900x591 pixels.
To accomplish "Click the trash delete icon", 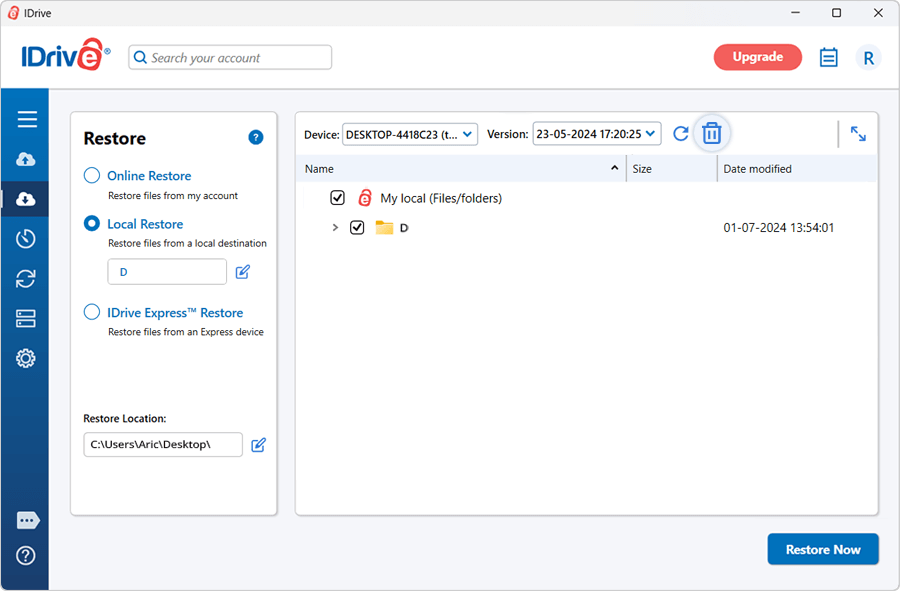I will point(712,133).
